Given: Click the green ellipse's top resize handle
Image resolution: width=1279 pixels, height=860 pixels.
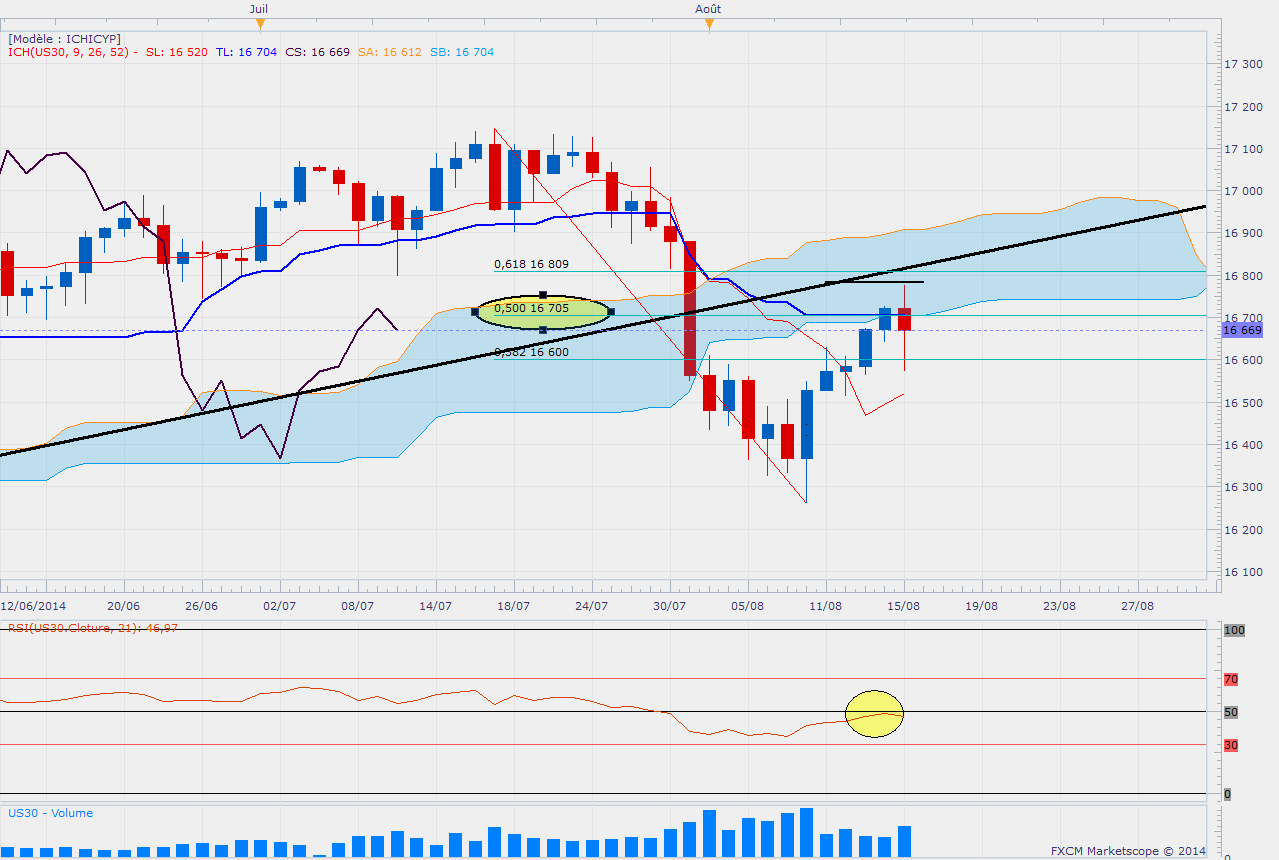Looking at the screenshot, I should click(x=543, y=294).
